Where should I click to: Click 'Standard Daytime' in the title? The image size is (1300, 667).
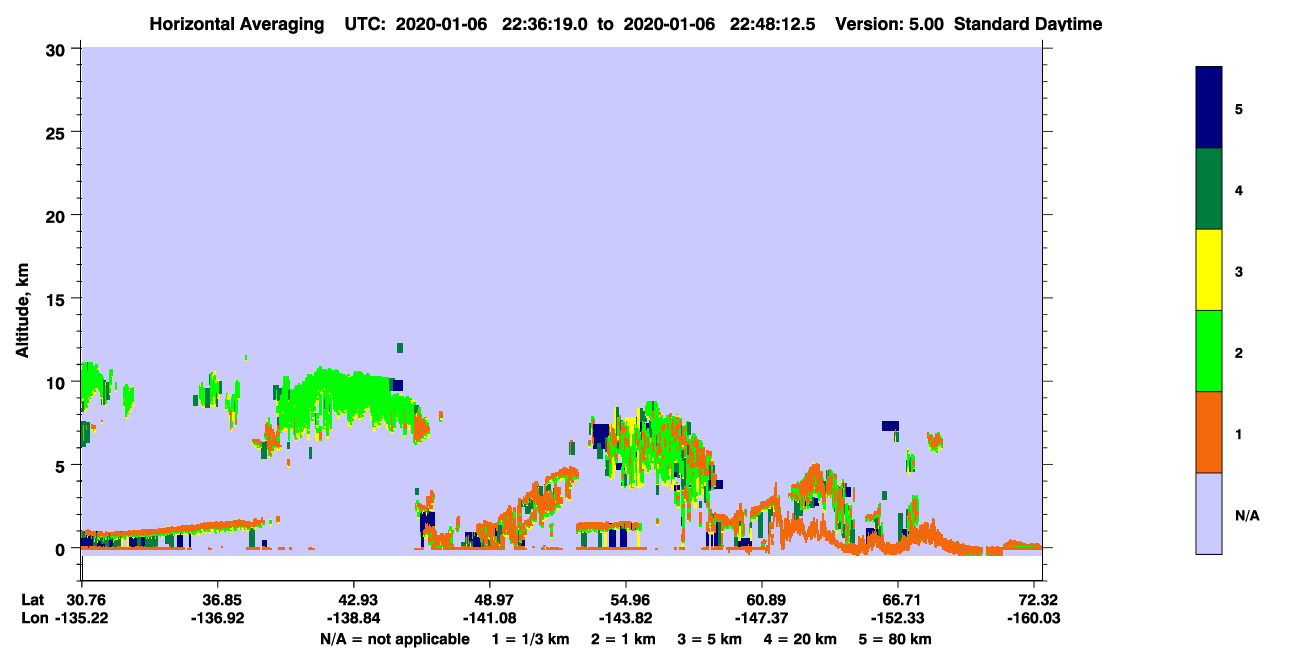click(x=1028, y=24)
